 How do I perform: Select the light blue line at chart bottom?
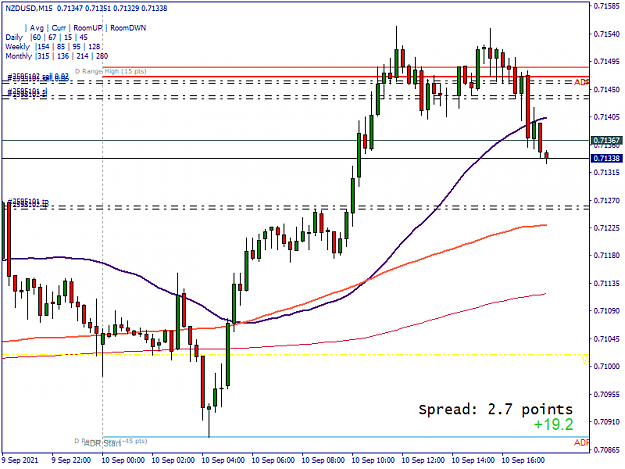coord(345,437)
